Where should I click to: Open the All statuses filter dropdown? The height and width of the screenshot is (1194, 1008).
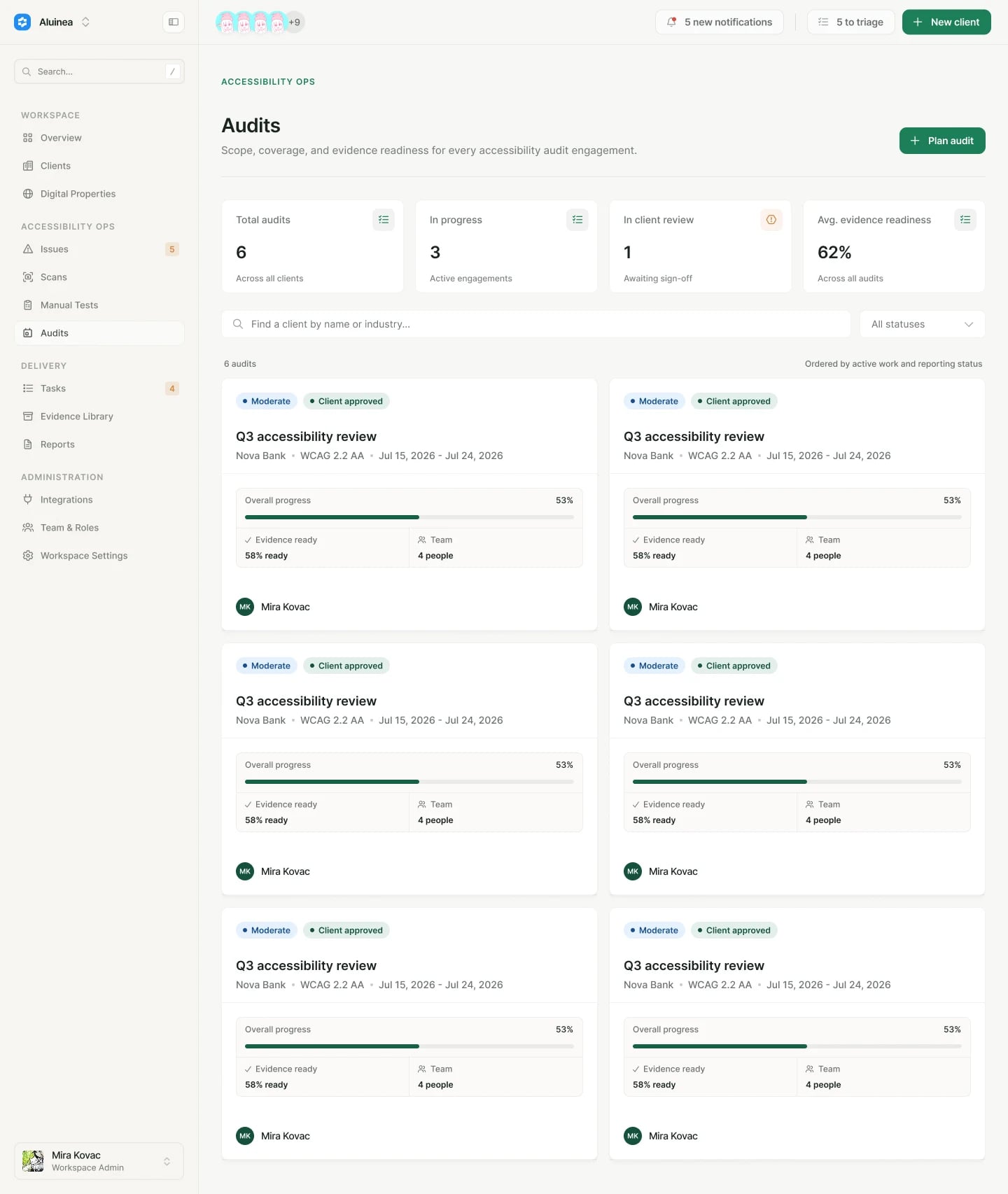[923, 324]
